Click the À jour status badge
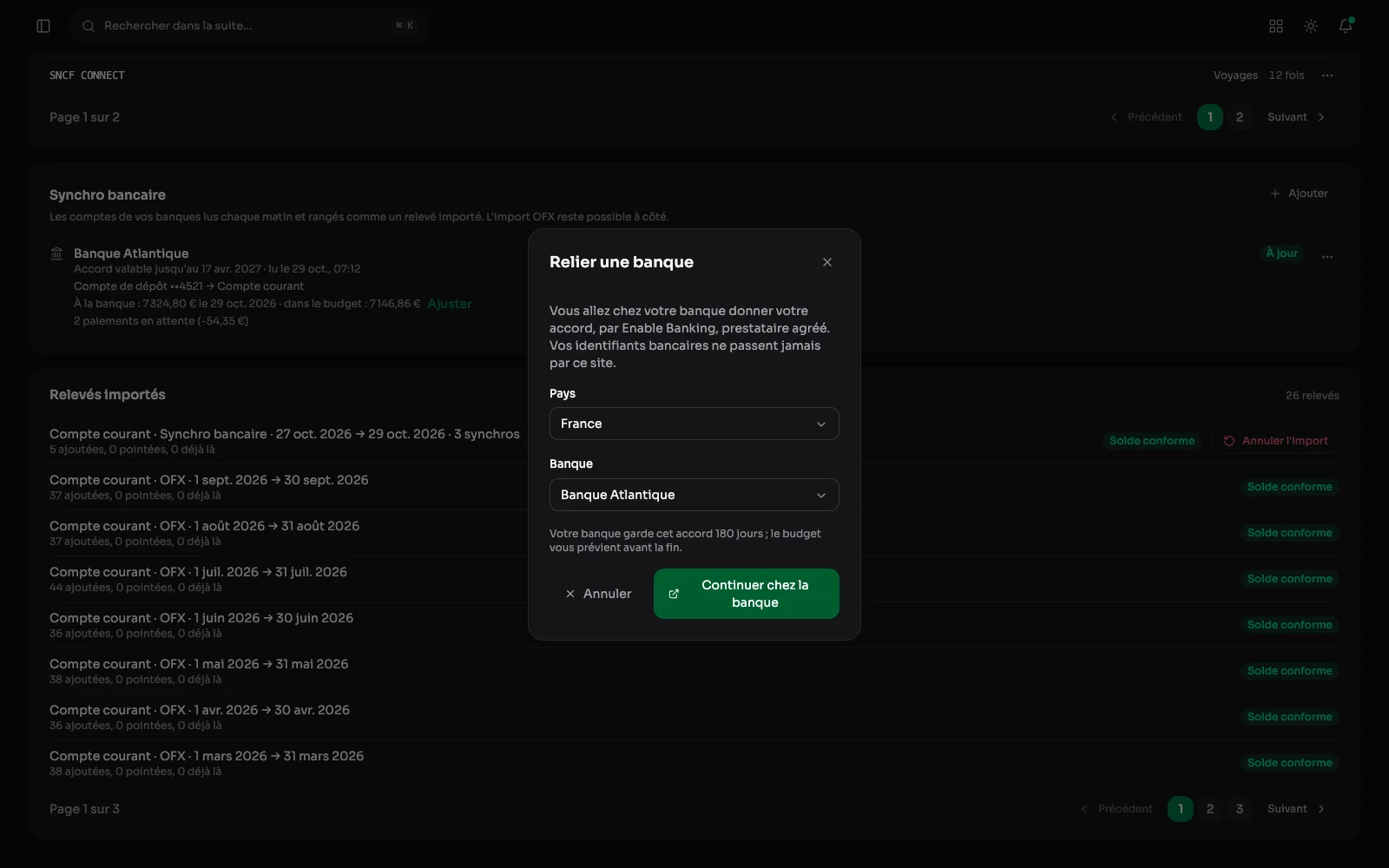 [x=1281, y=253]
